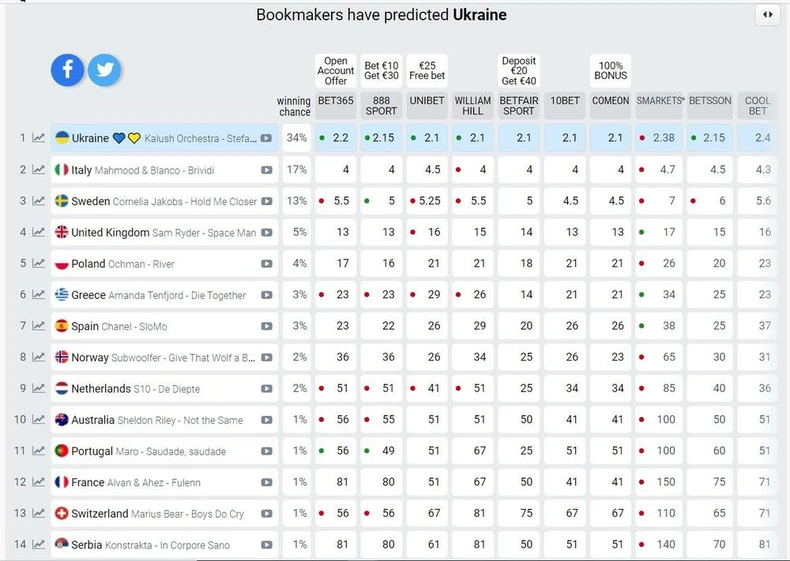Play the video for Poland's River
This screenshot has height=561, width=790.
click(x=267, y=264)
